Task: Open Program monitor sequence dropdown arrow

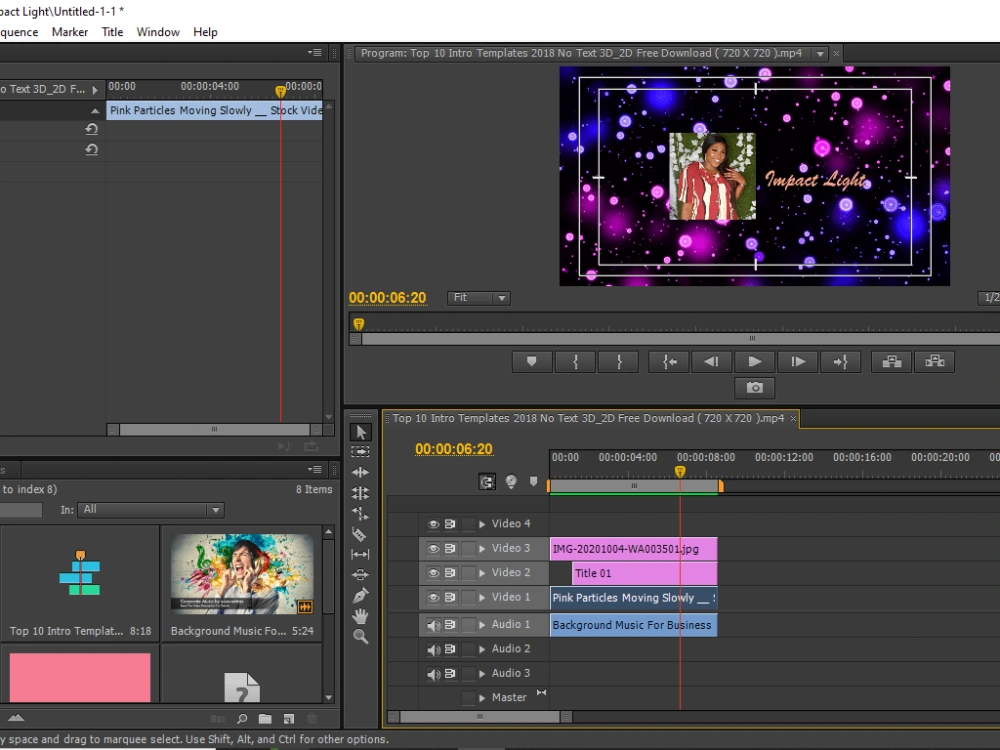Action: [820, 54]
